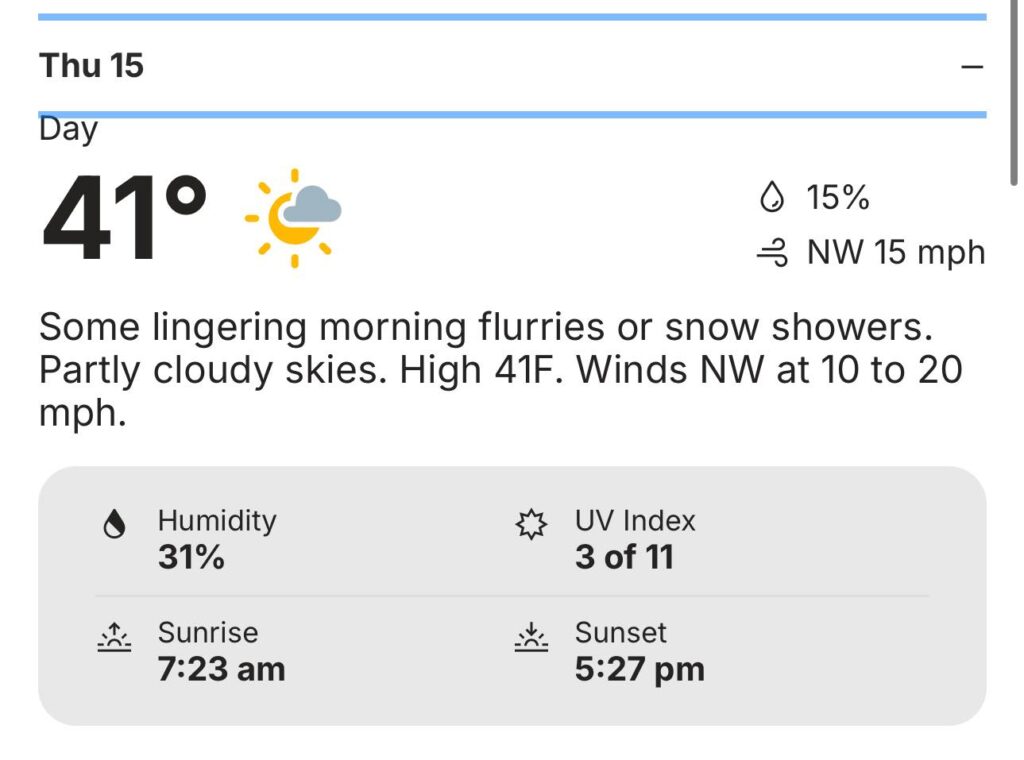Collapse the Thu 15 forecast section
The width and height of the screenshot is (1024, 760).
(x=971, y=66)
